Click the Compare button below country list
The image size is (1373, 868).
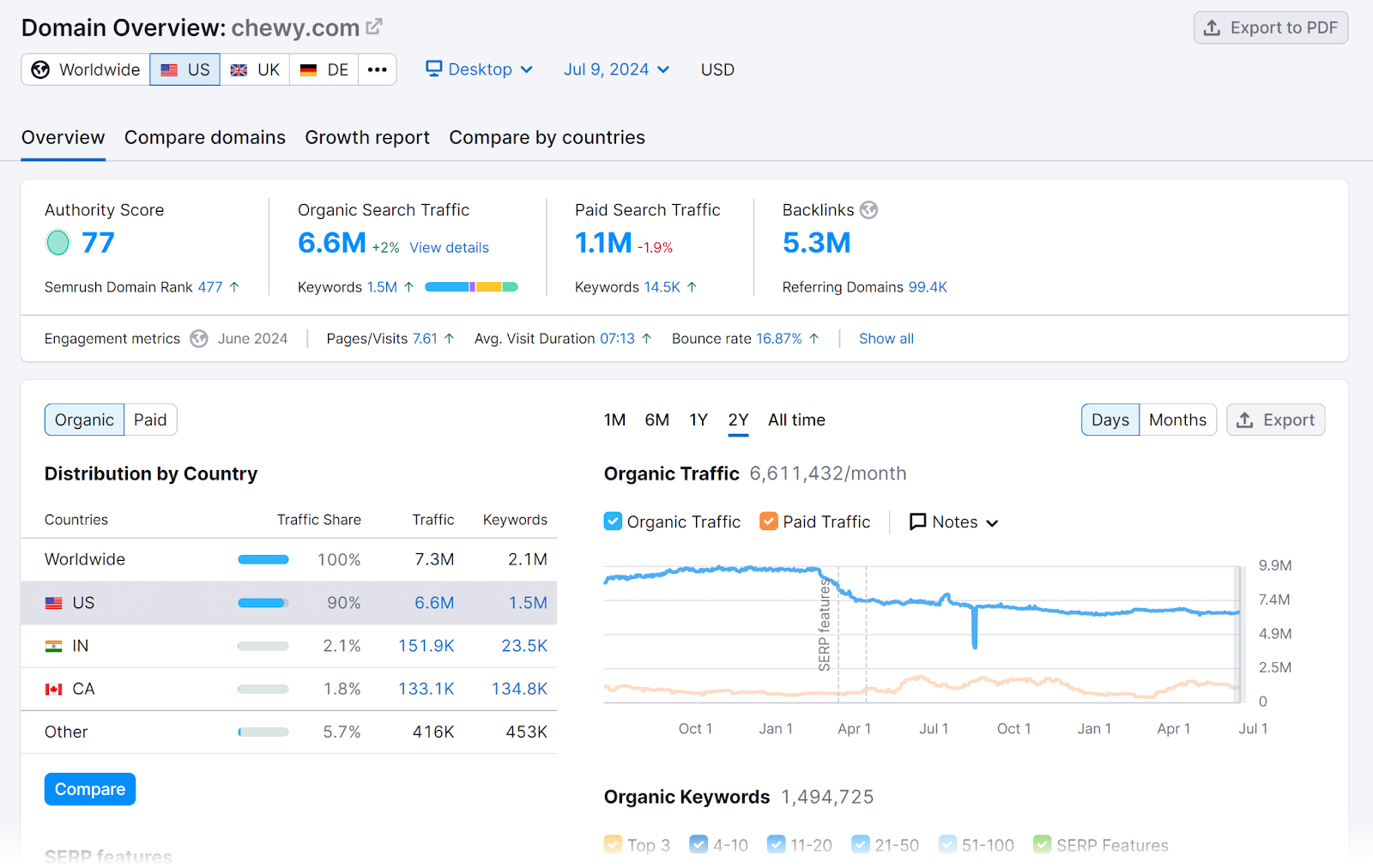click(89, 788)
